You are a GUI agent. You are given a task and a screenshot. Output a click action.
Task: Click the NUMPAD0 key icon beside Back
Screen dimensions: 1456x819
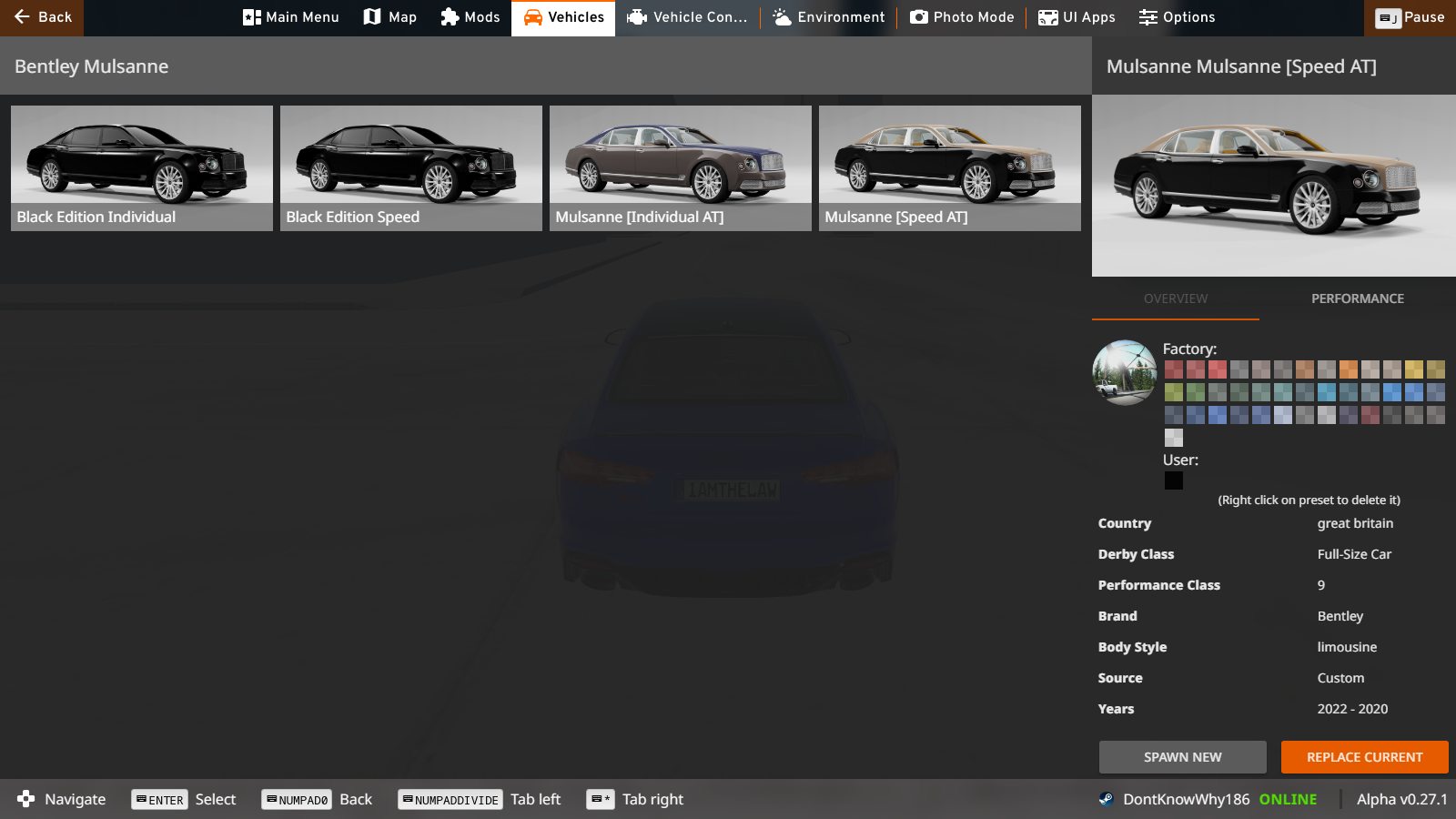296,799
